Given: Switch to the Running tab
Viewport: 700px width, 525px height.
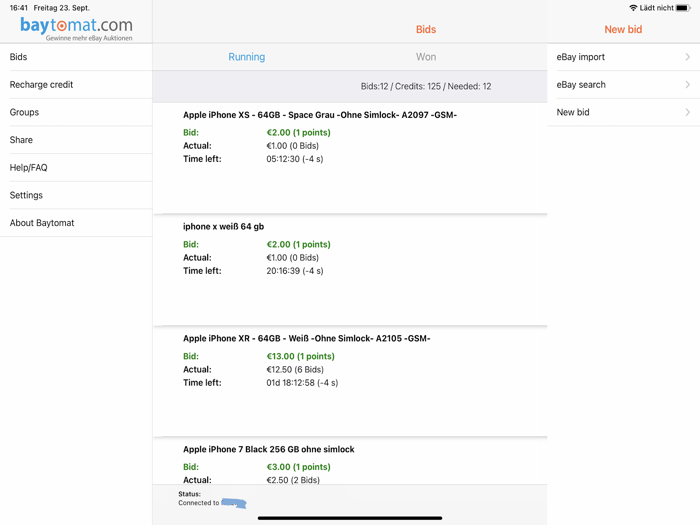Looking at the screenshot, I should point(246,57).
